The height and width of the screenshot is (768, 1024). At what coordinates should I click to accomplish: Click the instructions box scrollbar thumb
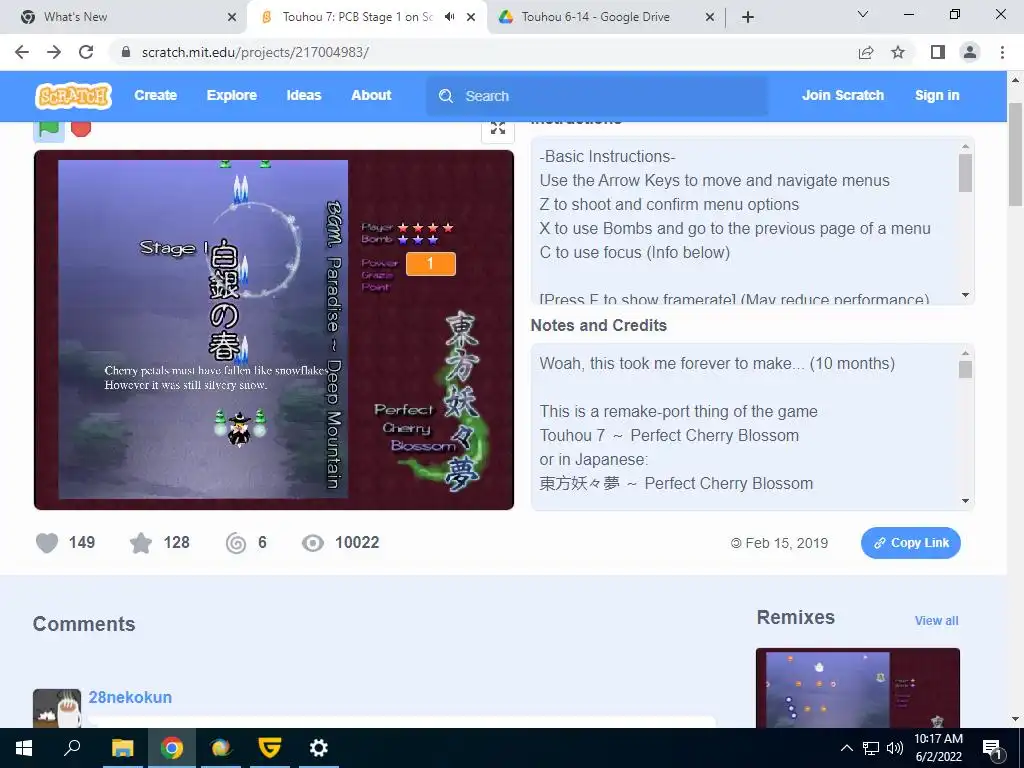(965, 173)
